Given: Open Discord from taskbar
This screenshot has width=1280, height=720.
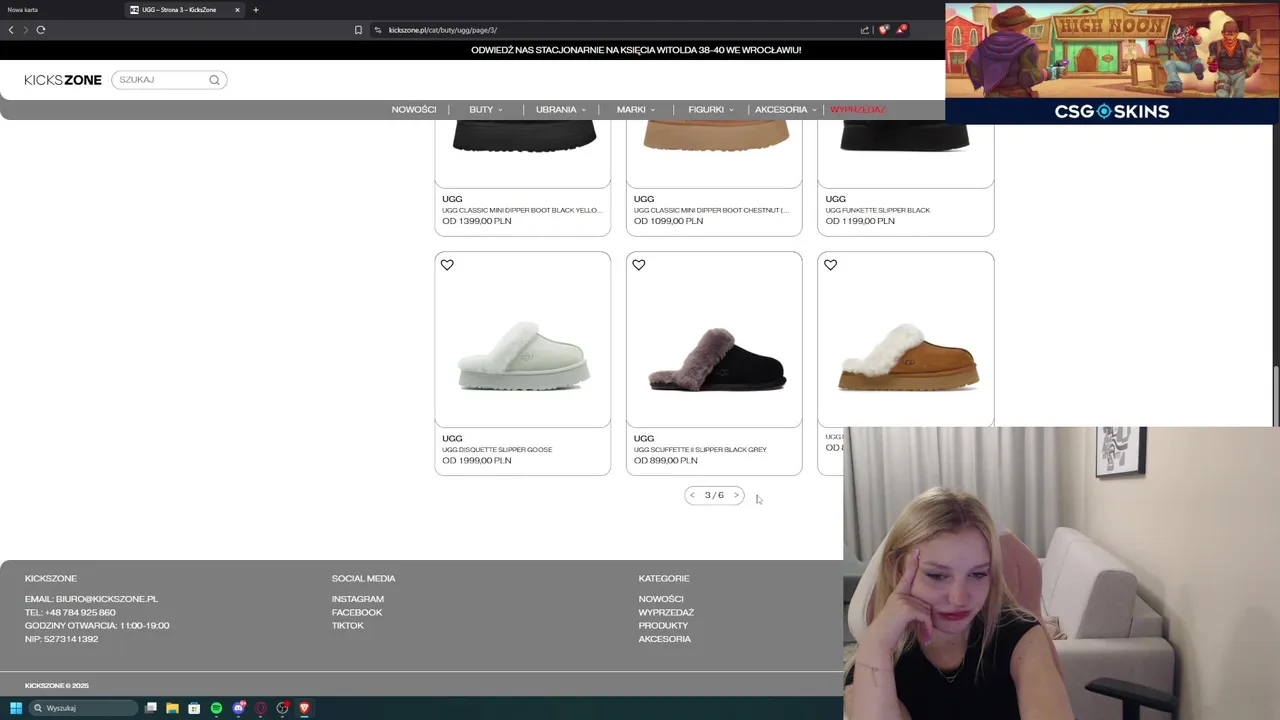Looking at the screenshot, I should [x=239, y=708].
